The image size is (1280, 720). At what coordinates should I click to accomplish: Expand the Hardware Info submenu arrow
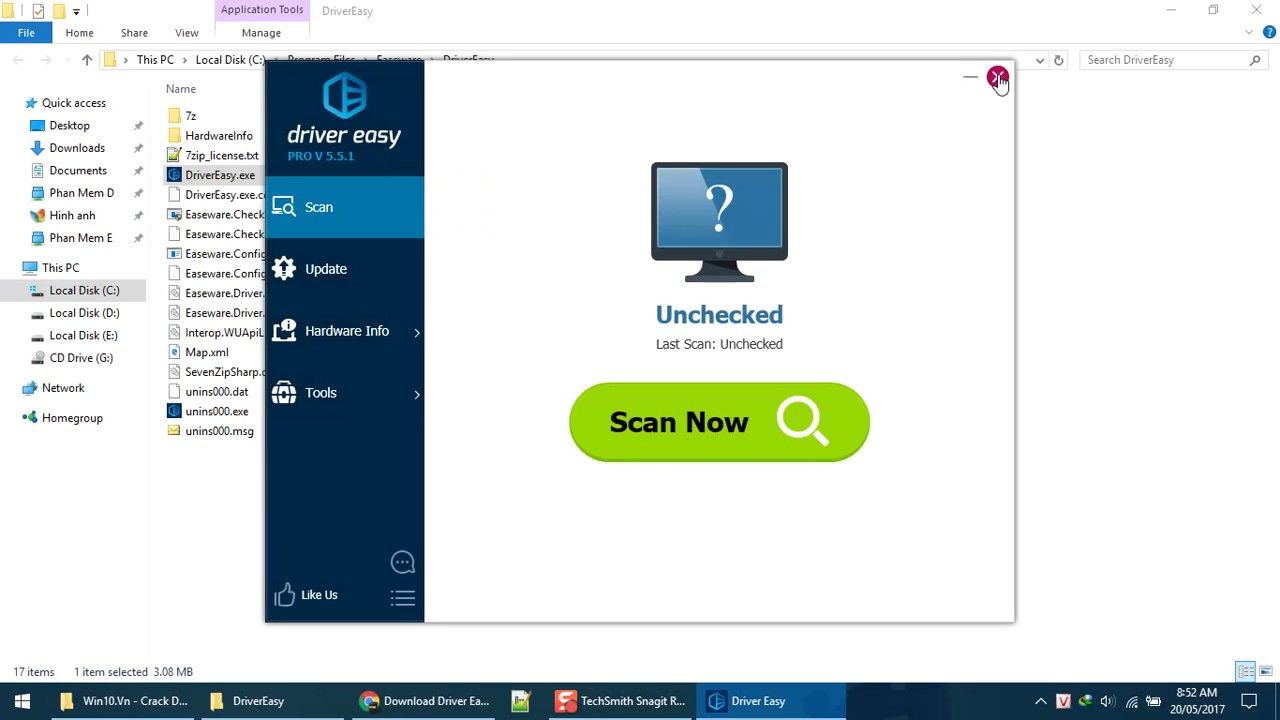point(417,332)
